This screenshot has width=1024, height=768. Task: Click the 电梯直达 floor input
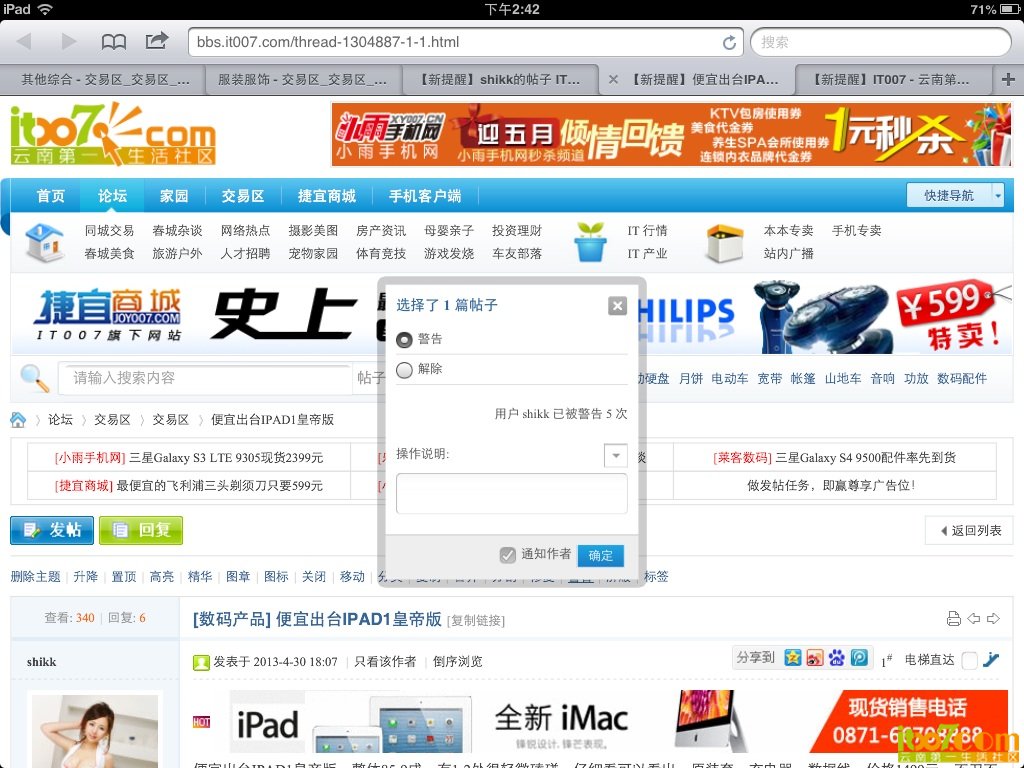970,660
